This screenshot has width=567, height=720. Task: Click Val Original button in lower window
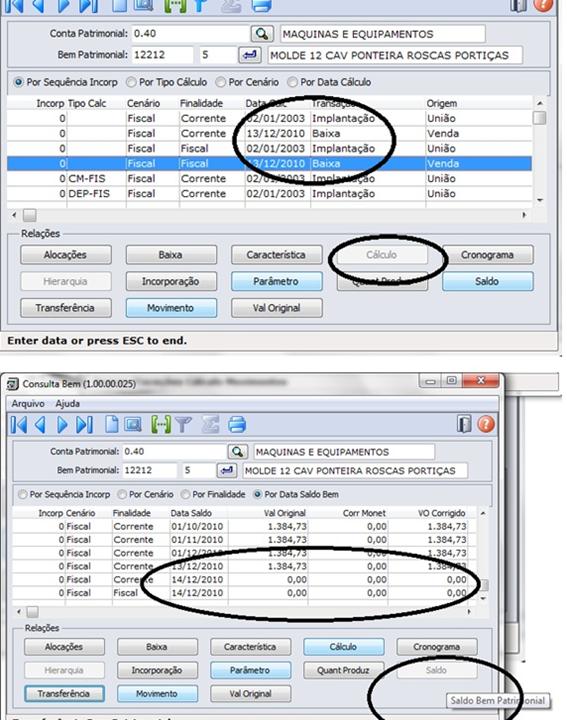[251, 693]
